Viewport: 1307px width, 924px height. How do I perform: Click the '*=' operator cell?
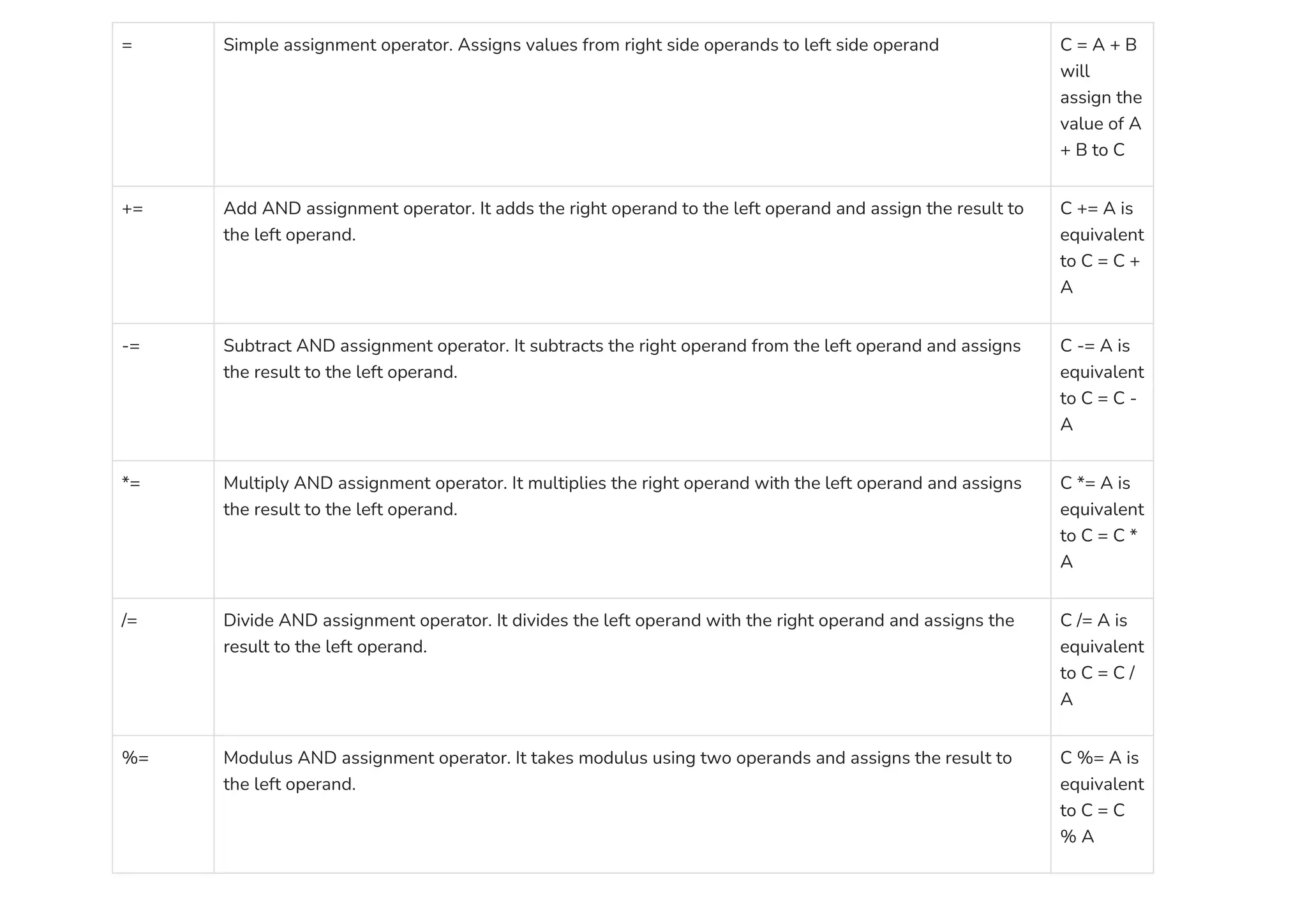coord(131,484)
